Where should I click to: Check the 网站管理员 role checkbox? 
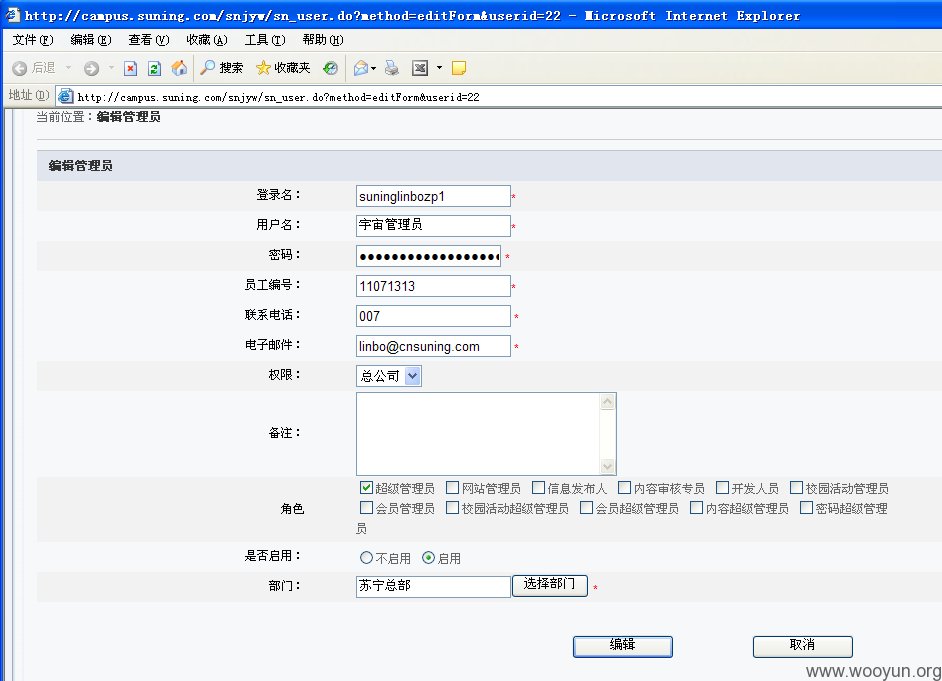tap(452, 488)
